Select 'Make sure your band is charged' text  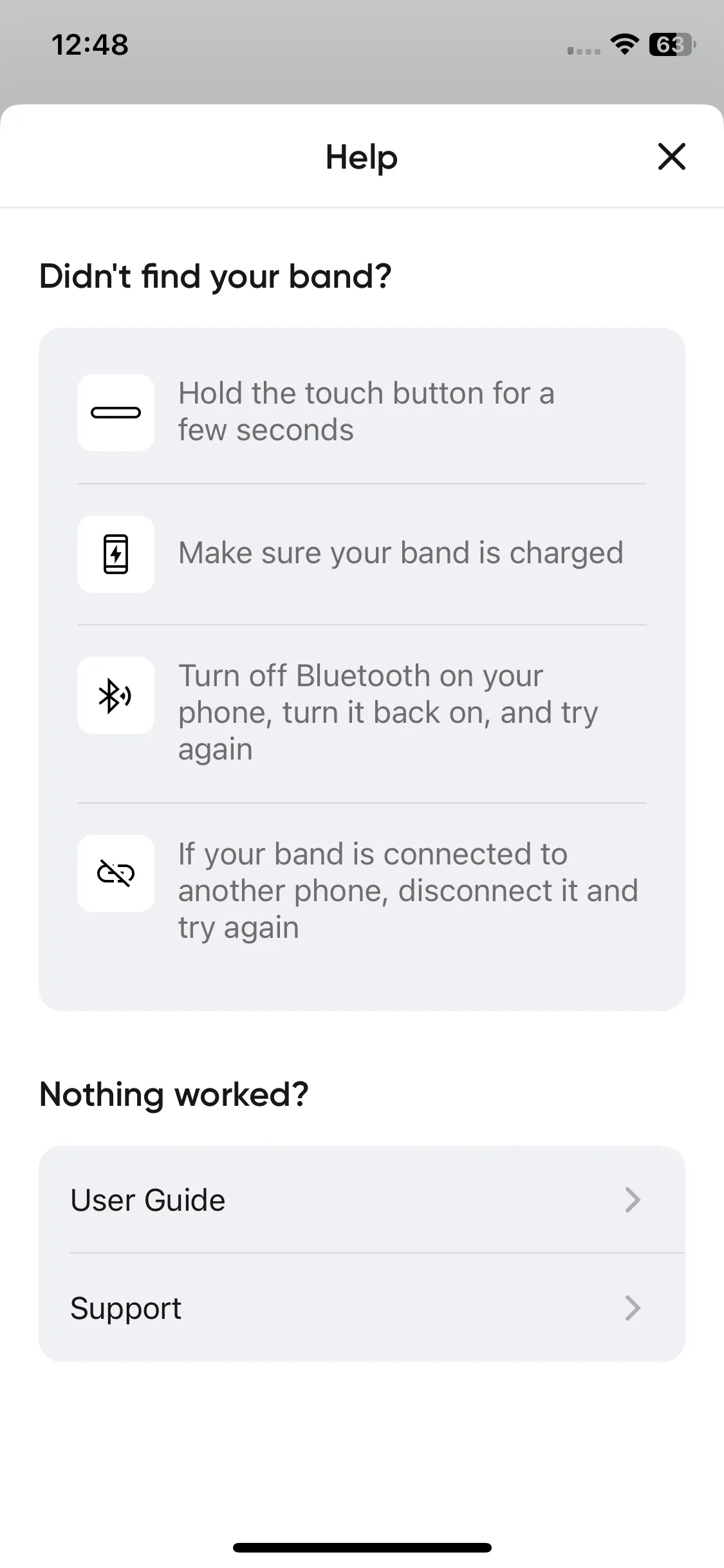click(x=401, y=553)
